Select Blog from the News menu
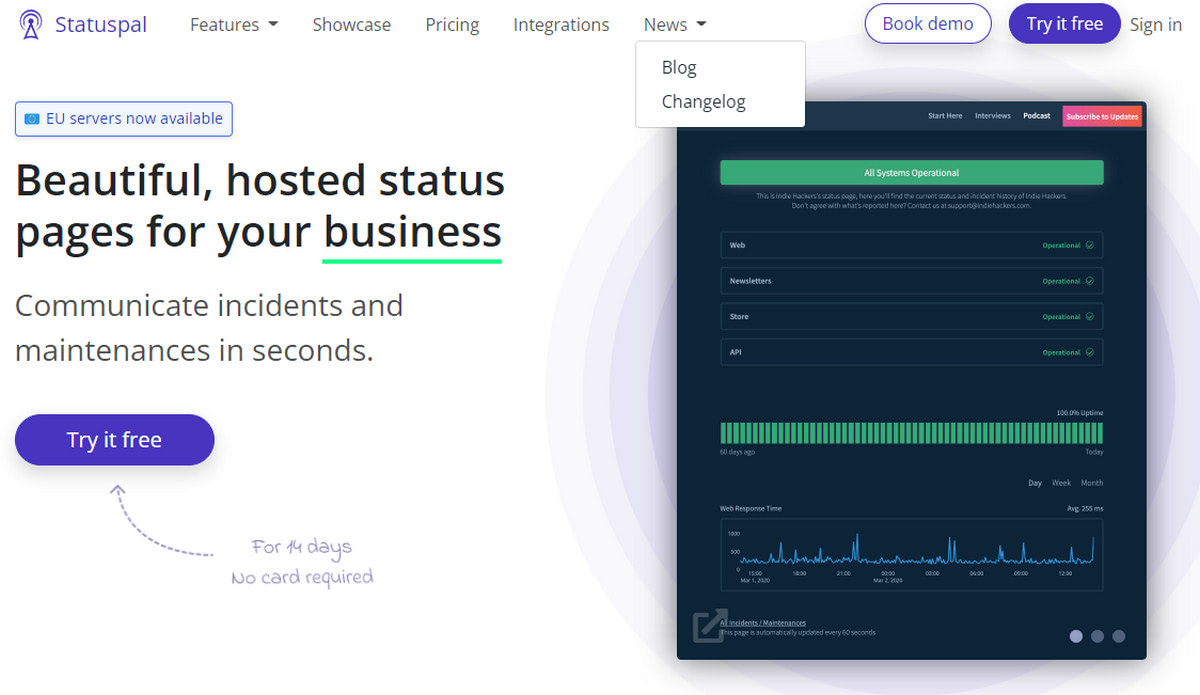1200x695 pixels. [x=679, y=67]
